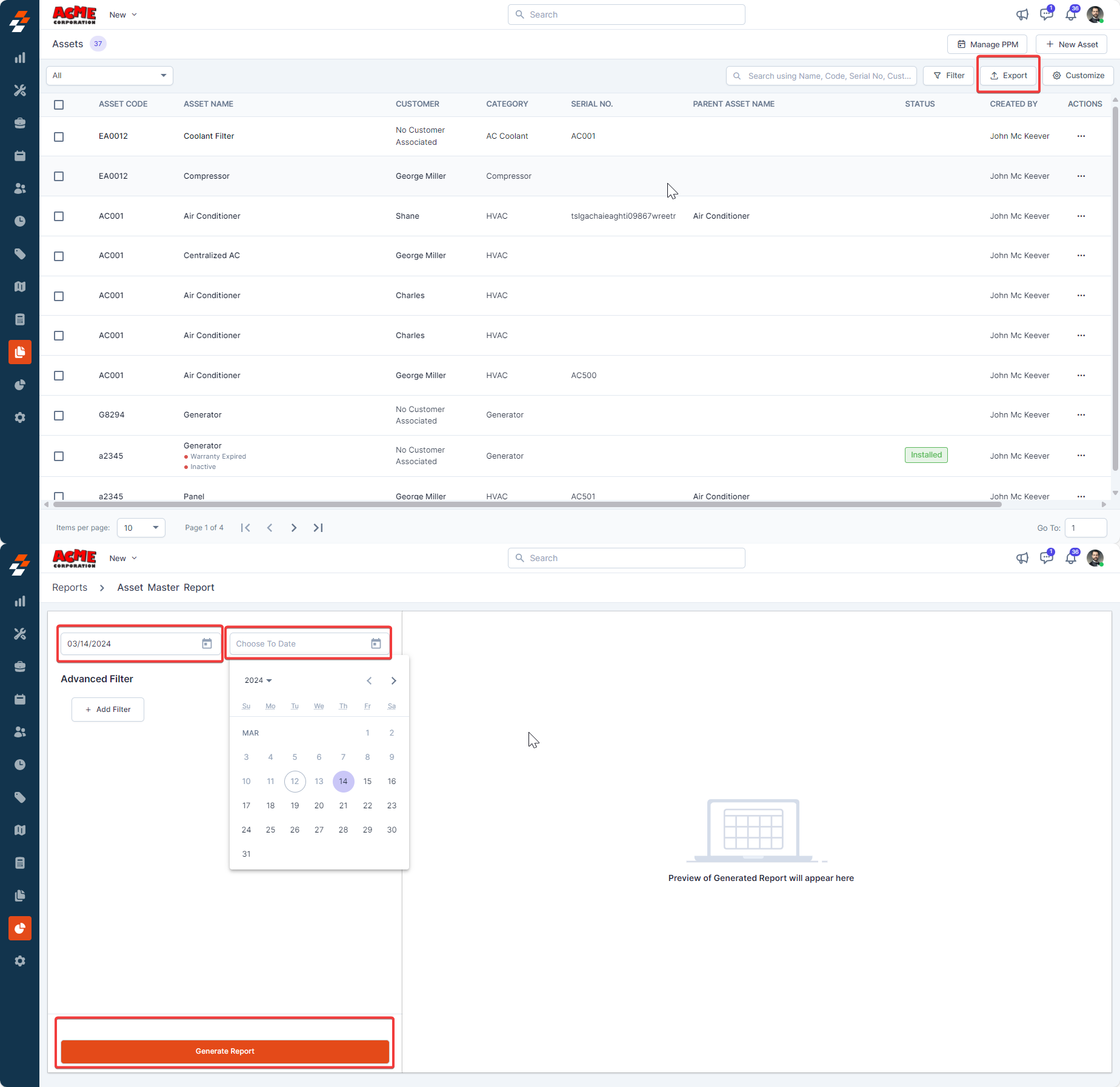
Task: Open reports pie chart icon in upper sidebar
Action: pyautogui.click(x=20, y=385)
